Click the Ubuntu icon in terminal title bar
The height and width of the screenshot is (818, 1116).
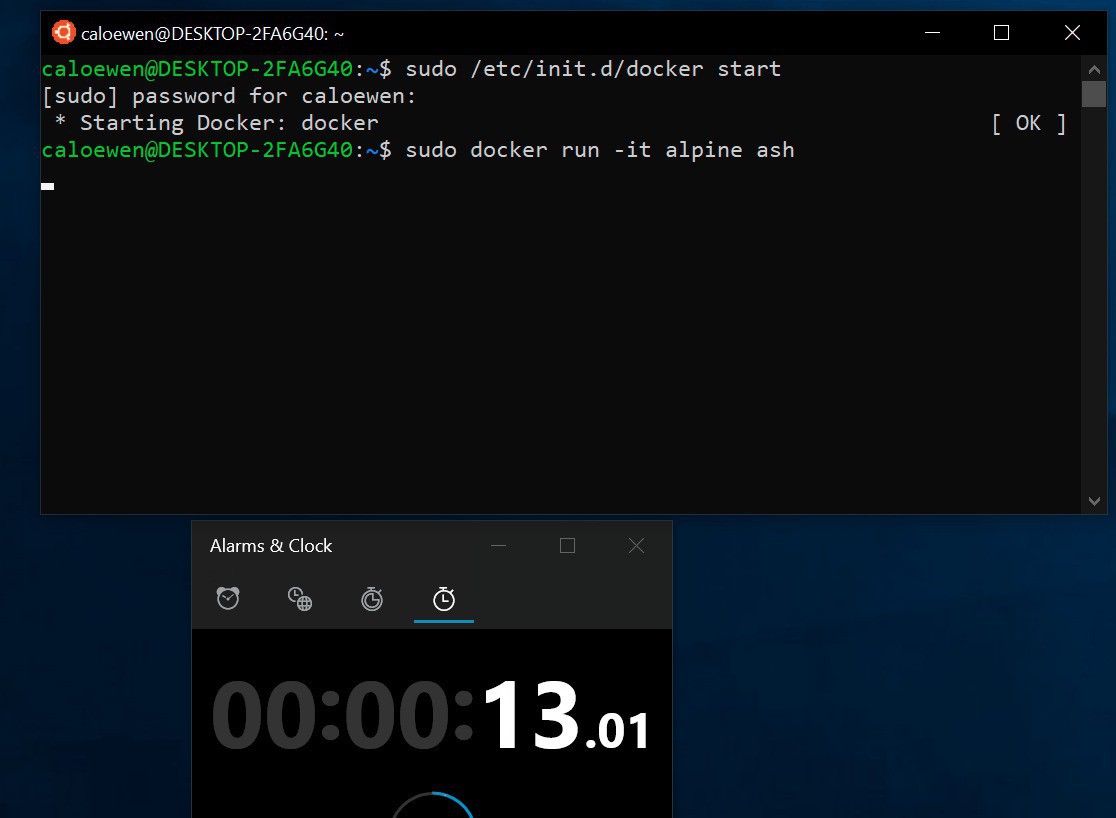click(63, 33)
